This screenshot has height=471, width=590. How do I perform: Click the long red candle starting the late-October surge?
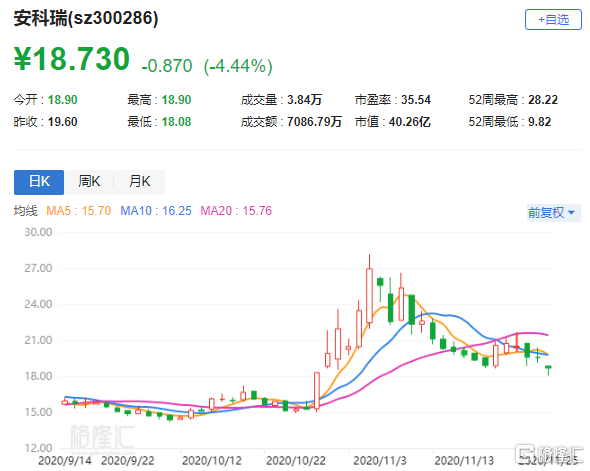click(317, 390)
